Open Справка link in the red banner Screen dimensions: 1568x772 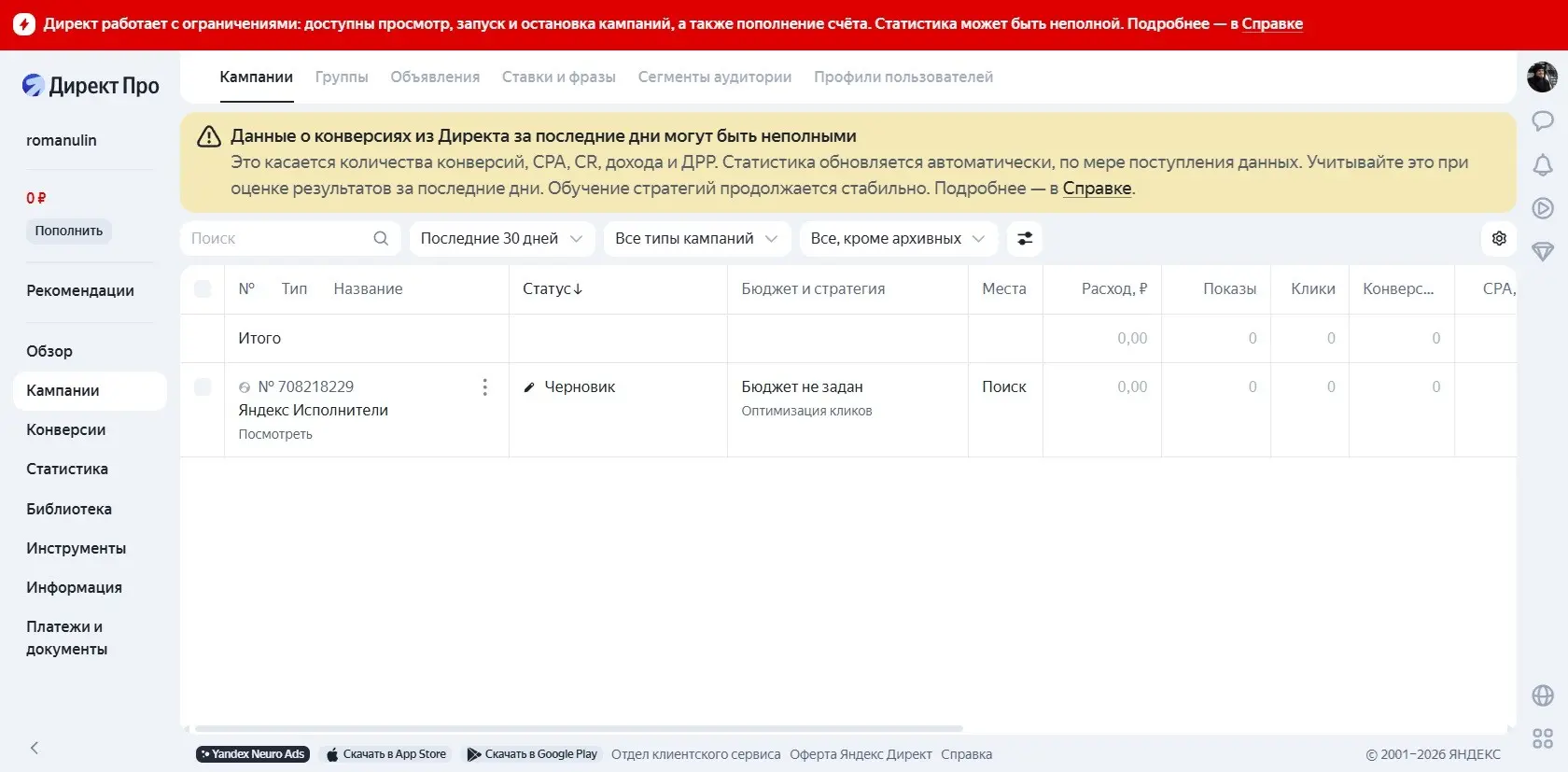point(1272,23)
